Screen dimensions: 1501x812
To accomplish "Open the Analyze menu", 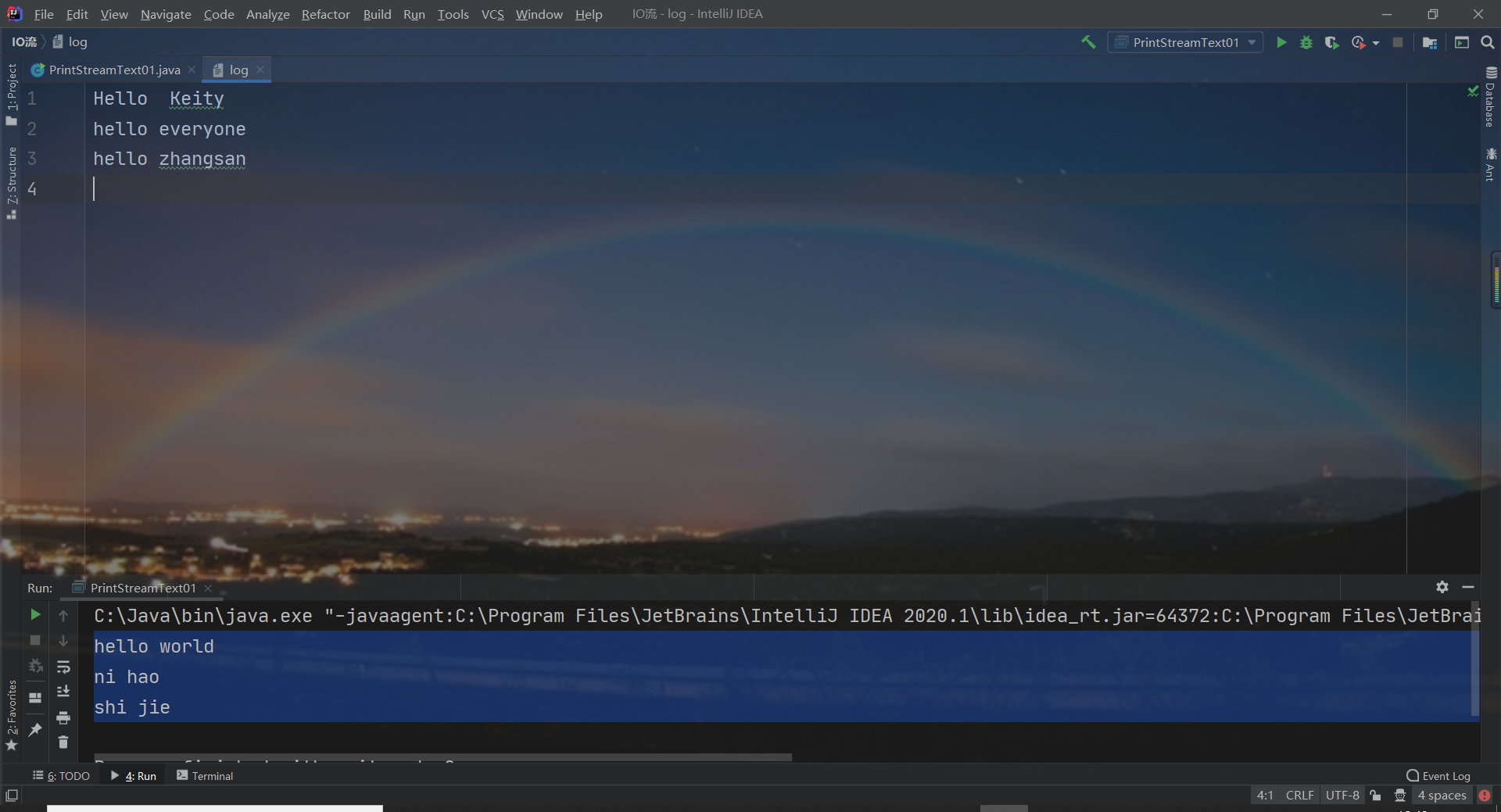I will click(268, 14).
